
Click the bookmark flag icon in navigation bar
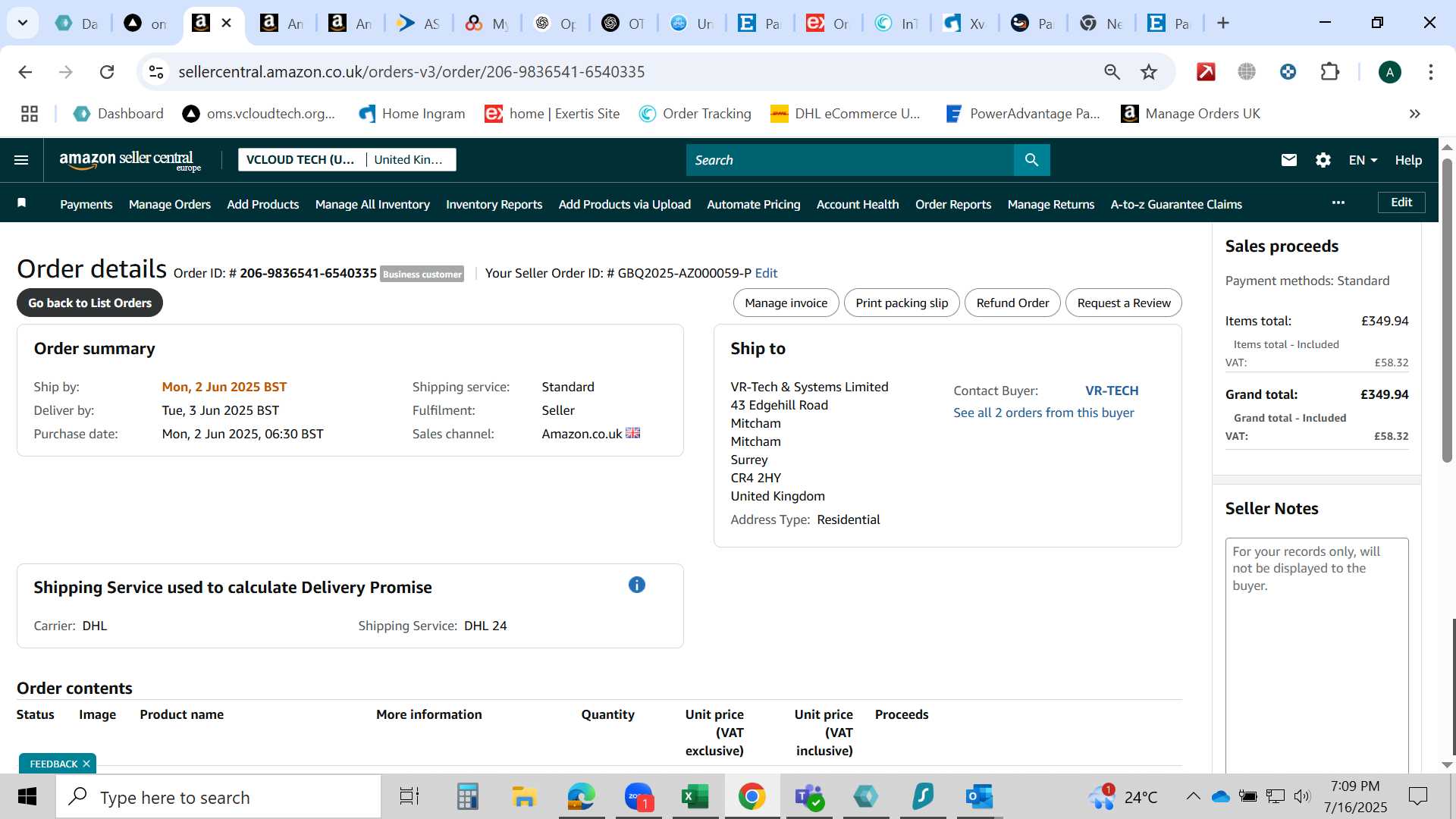(x=22, y=202)
